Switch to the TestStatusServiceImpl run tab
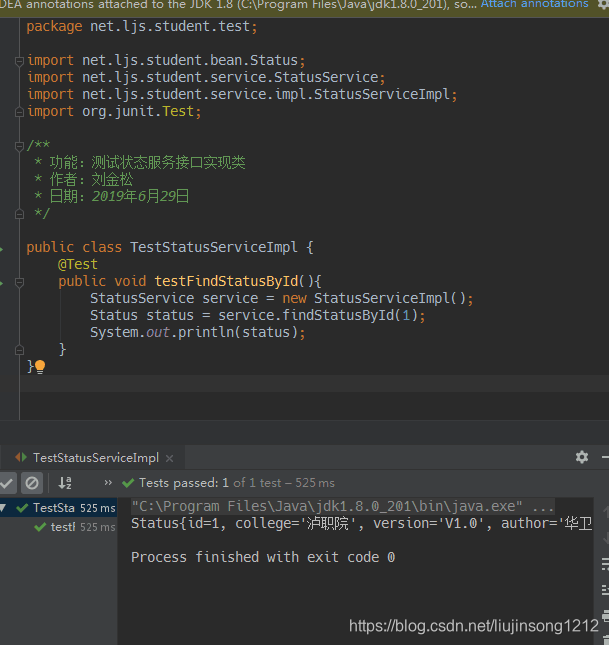Image resolution: width=609 pixels, height=645 pixels. 95,458
